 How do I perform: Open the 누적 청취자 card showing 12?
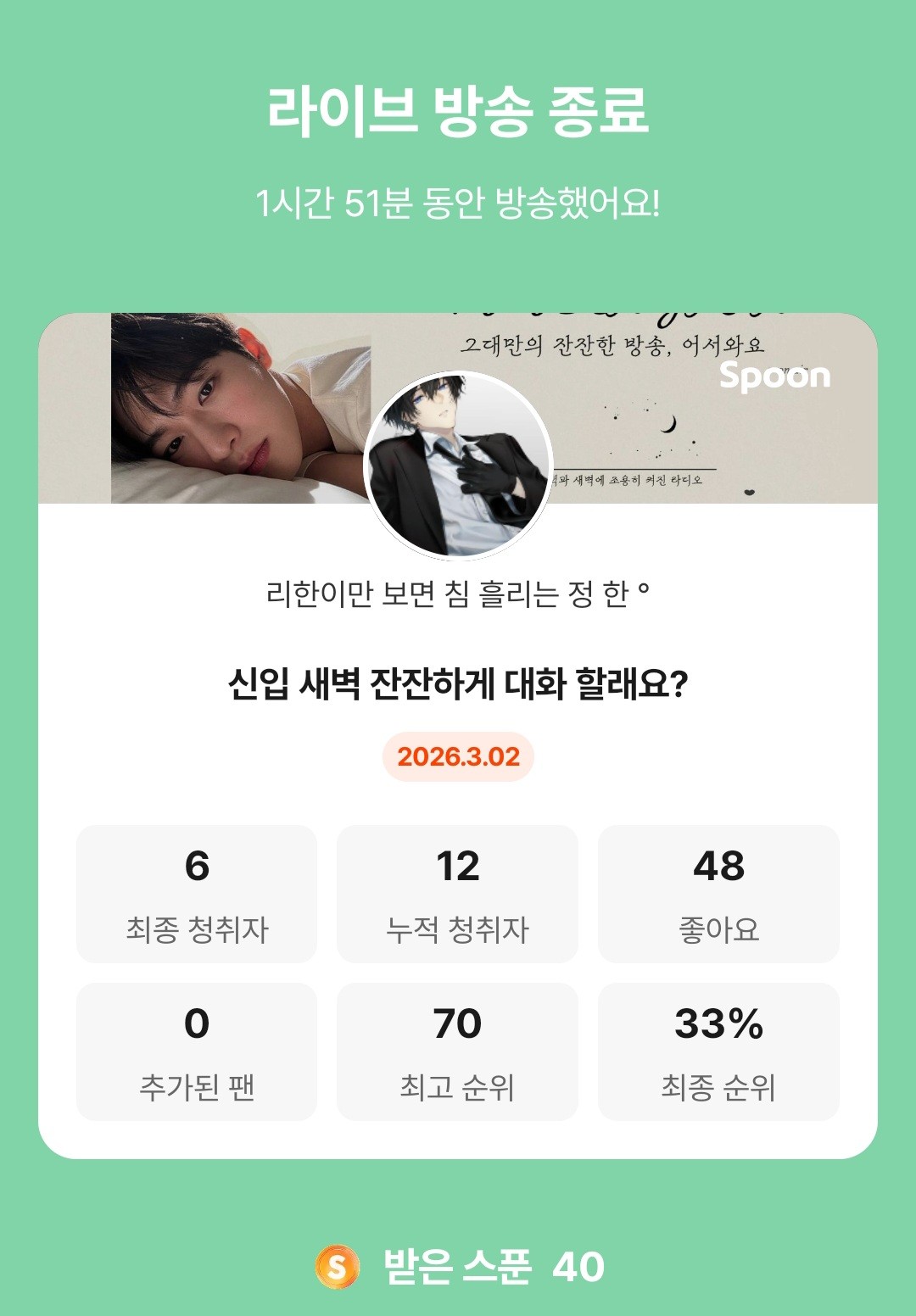pos(458,894)
